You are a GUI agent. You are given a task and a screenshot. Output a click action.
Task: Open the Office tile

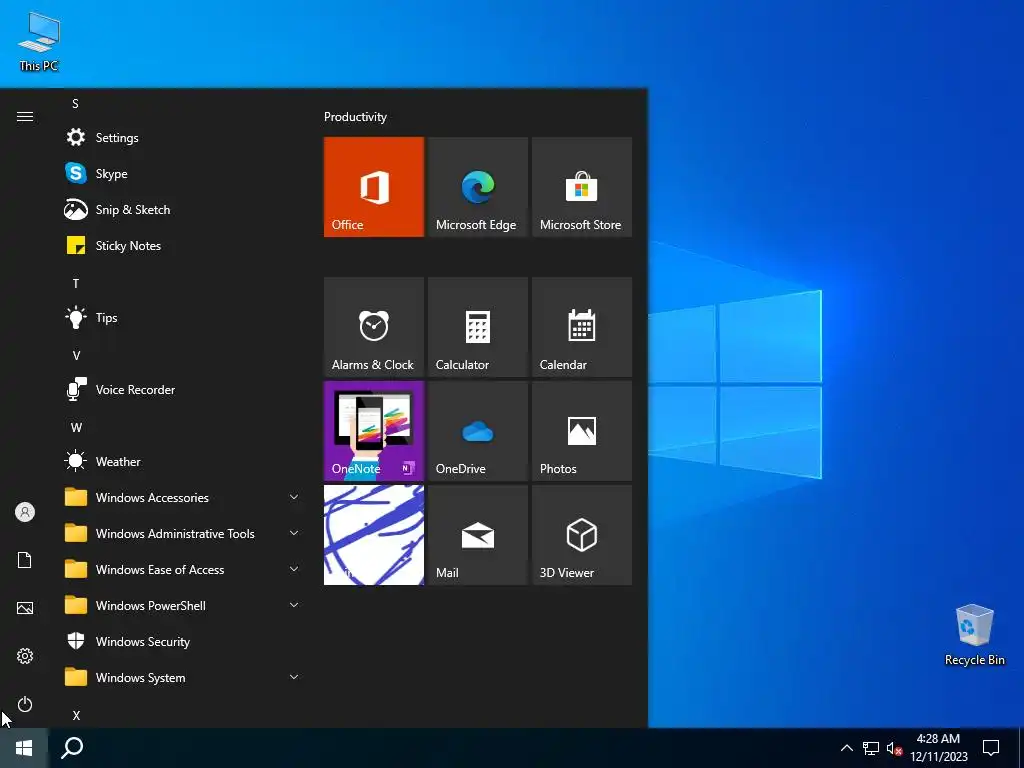374,187
